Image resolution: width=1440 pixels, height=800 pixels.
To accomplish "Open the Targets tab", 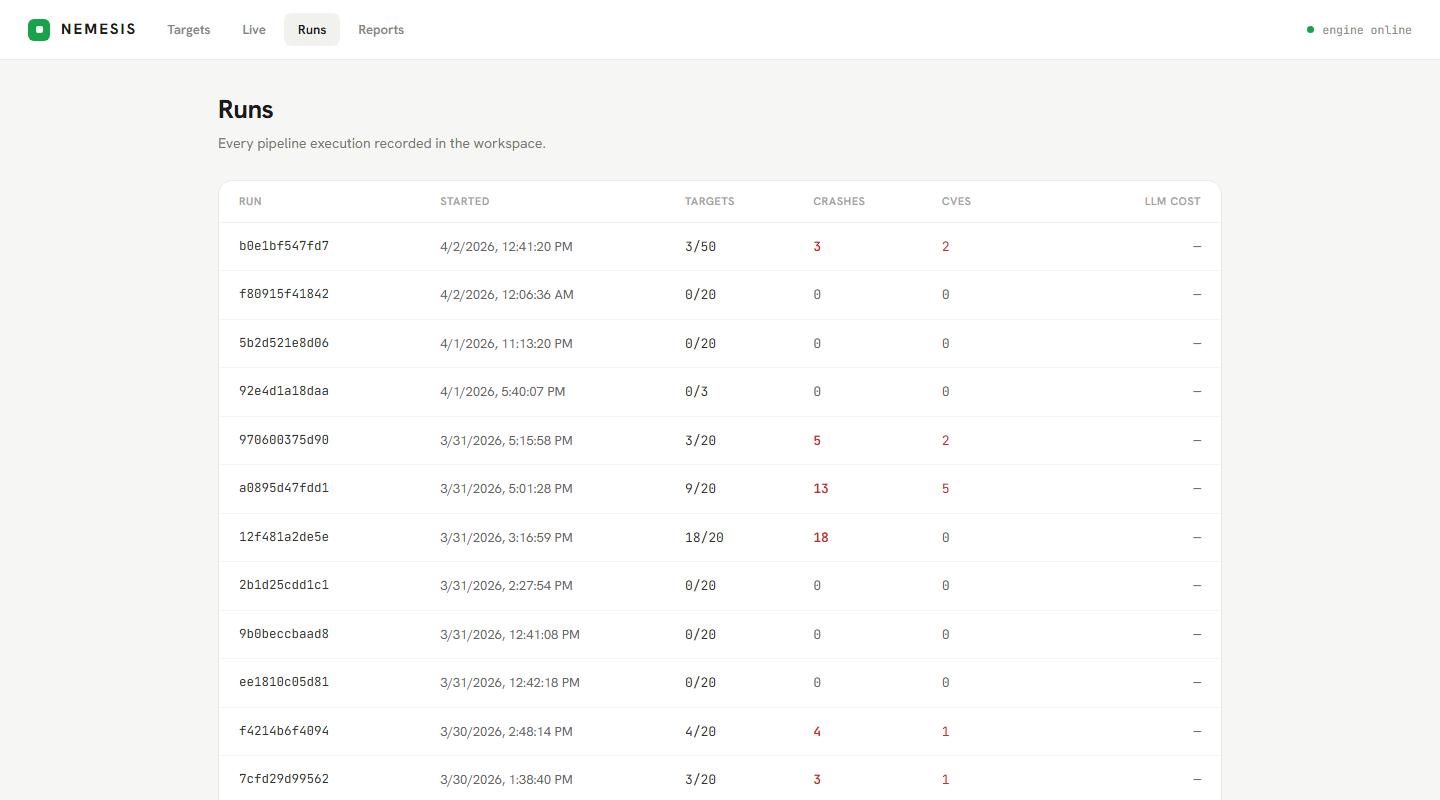I will click(189, 30).
